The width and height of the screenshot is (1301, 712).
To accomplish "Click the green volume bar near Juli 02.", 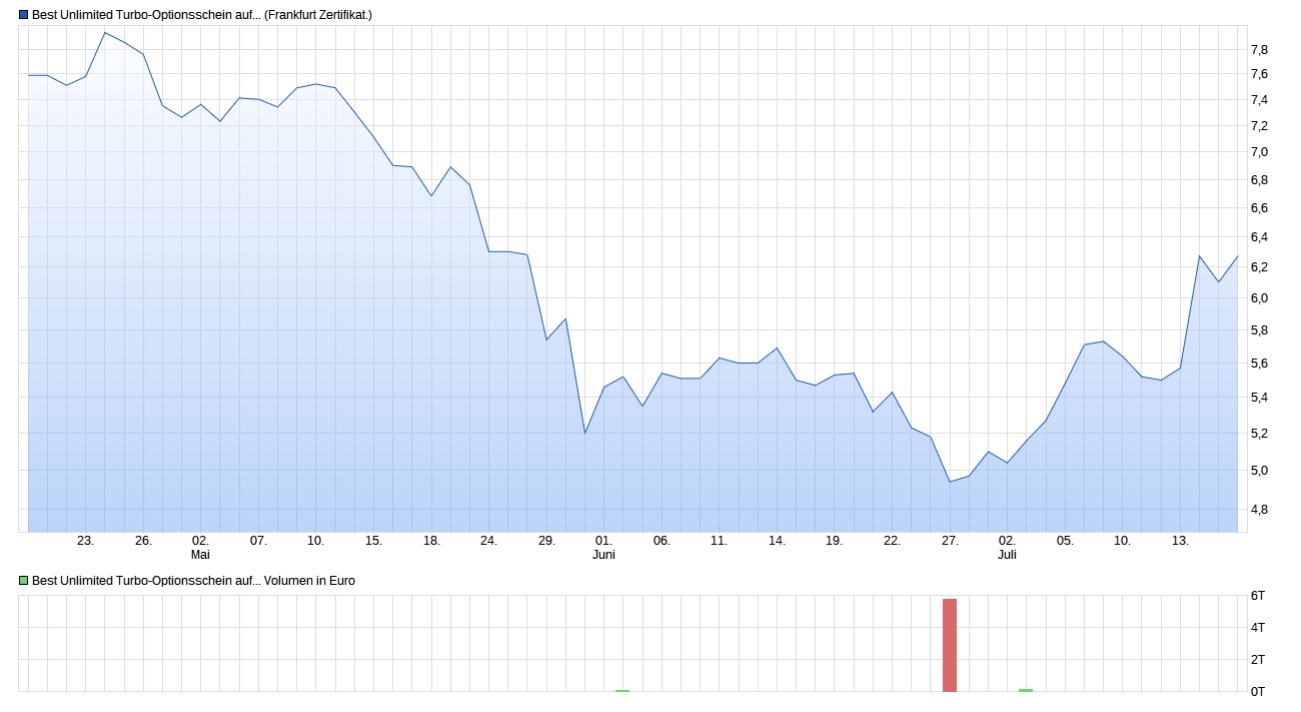I will [1024, 690].
